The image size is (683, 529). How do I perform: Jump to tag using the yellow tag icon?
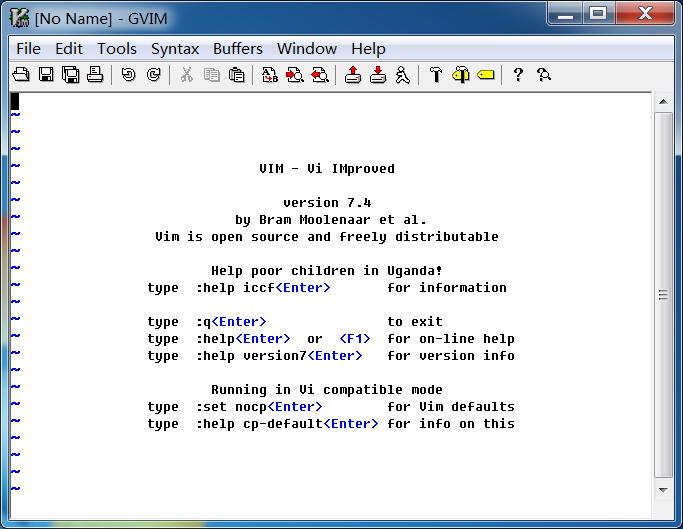[486, 75]
